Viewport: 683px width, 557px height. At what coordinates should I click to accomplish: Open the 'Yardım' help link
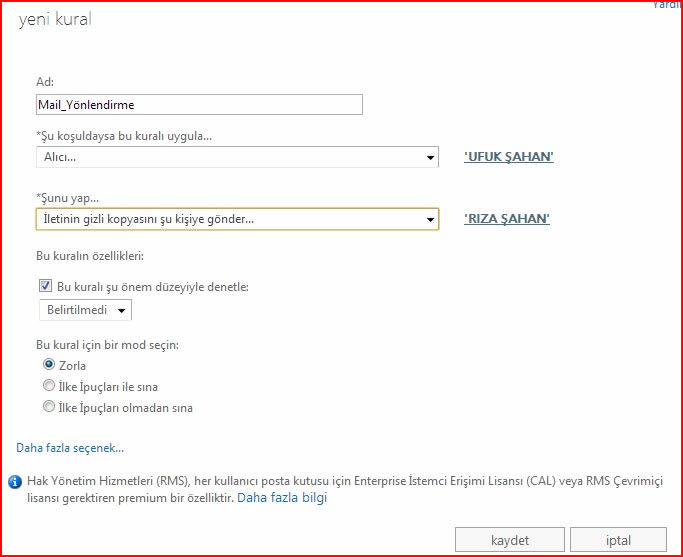point(666,5)
